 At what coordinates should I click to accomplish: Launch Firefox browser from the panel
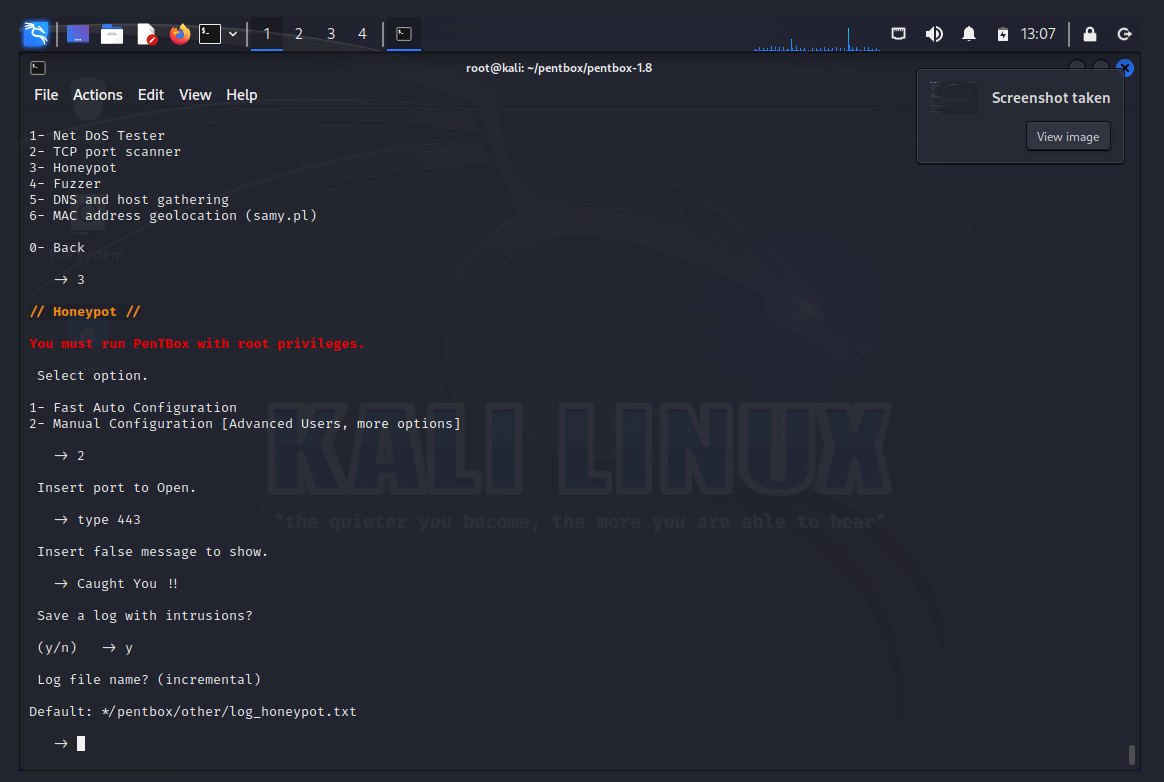click(180, 34)
